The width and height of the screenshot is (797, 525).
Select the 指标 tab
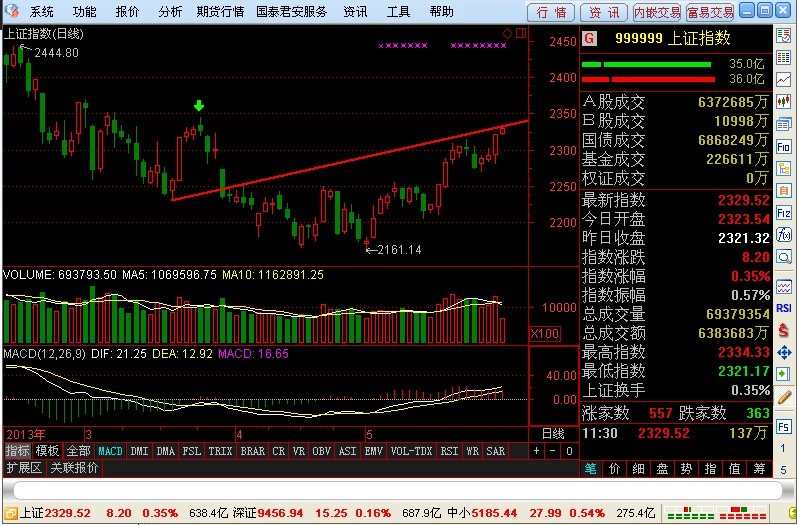click(17, 451)
